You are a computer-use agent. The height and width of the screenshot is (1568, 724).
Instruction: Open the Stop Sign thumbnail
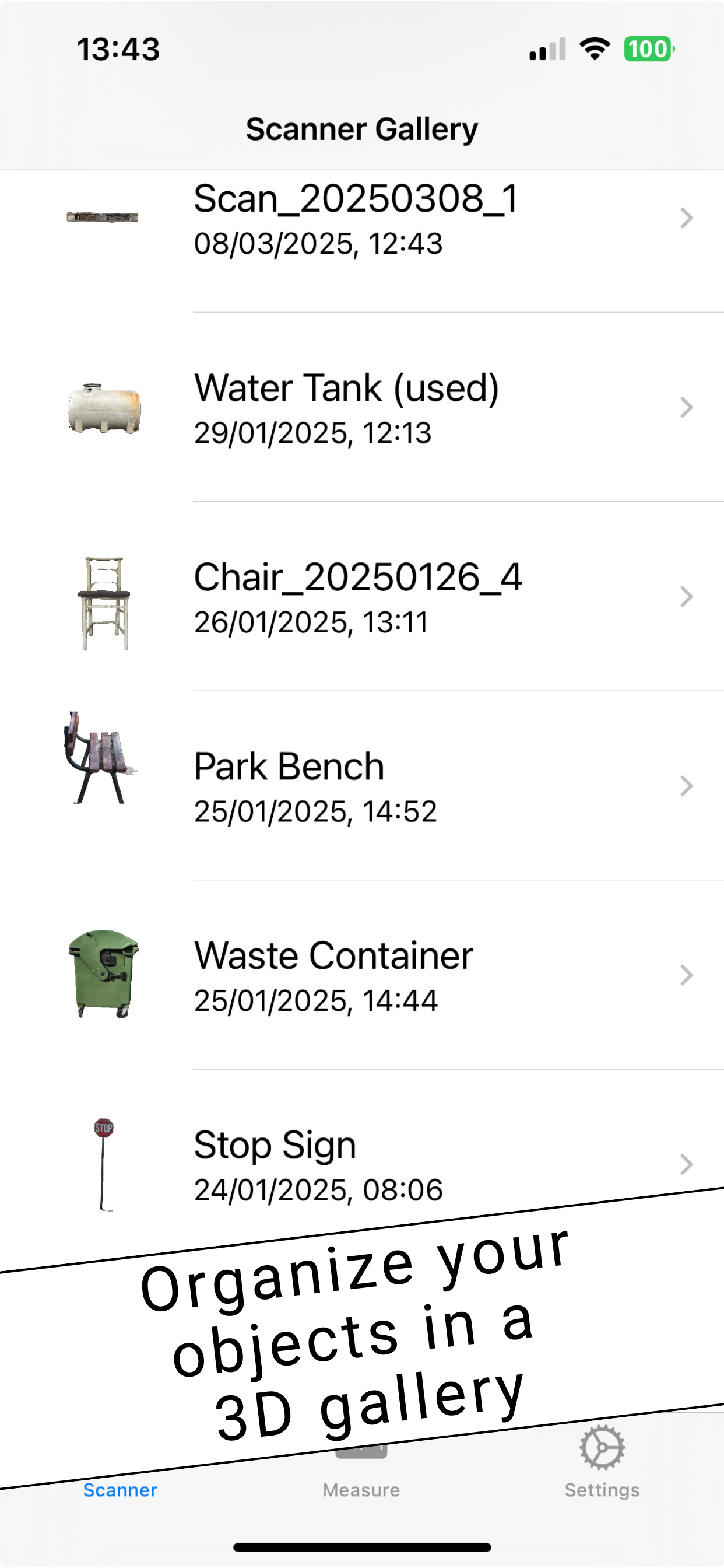click(x=103, y=1163)
